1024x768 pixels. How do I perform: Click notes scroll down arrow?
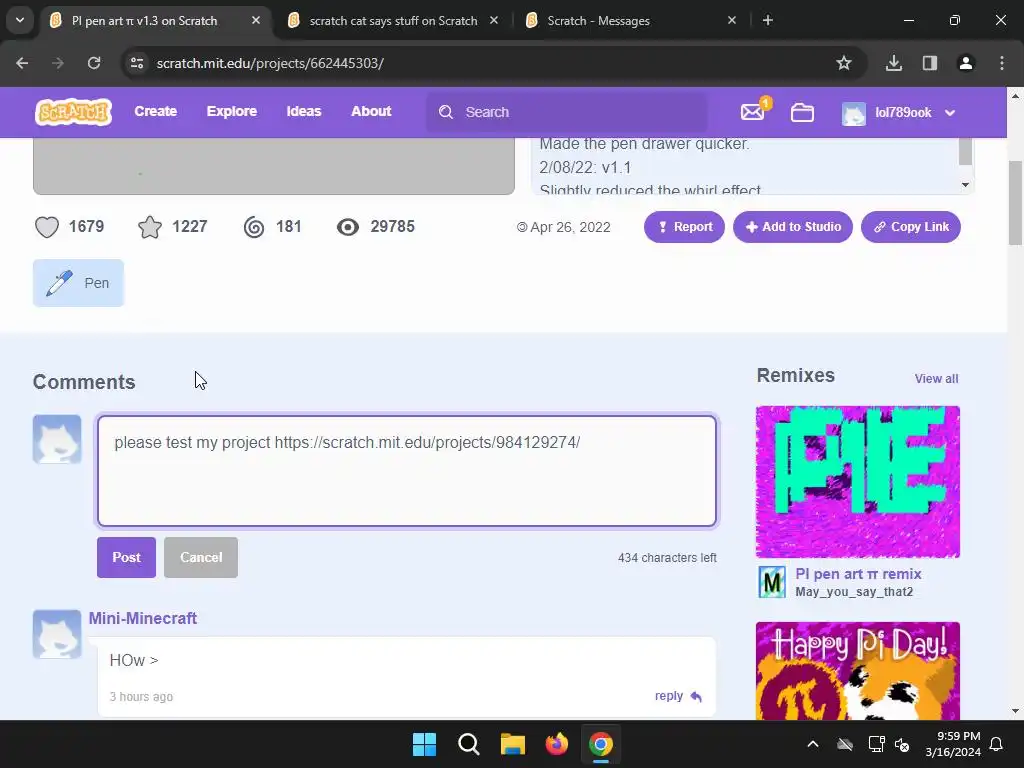pyautogui.click(x=966, y=185)
